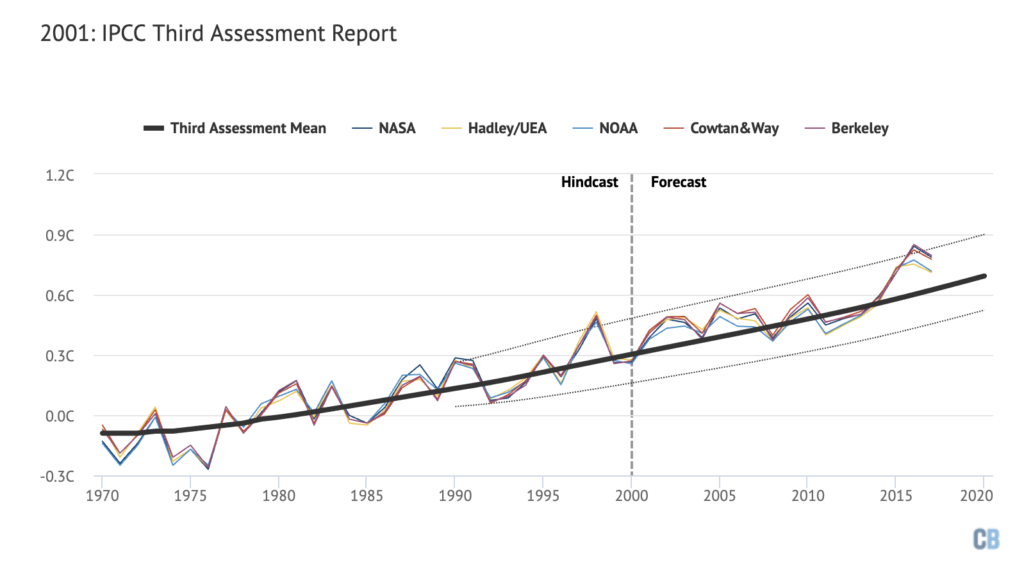The image size is (1024, 565).
Task: Click the 1980 x-axis label
Action: 279,496
